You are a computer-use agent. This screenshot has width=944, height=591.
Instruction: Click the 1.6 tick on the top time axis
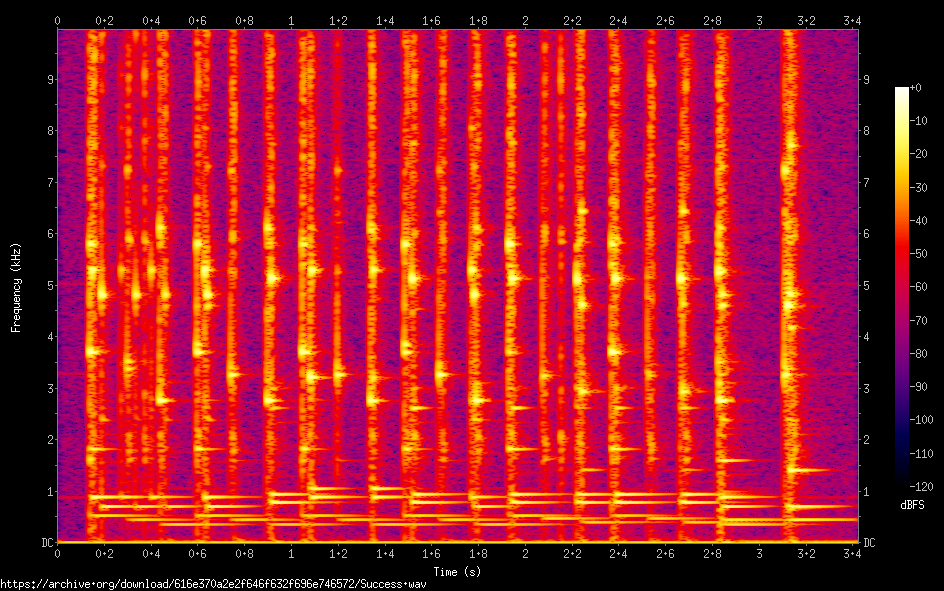pos(431,20)
